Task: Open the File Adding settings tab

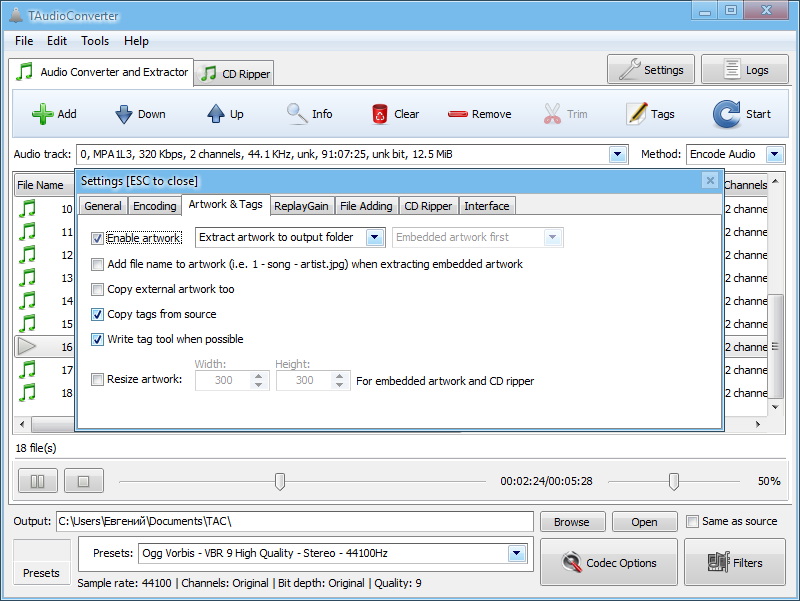Action: click(x=366, y=206)
